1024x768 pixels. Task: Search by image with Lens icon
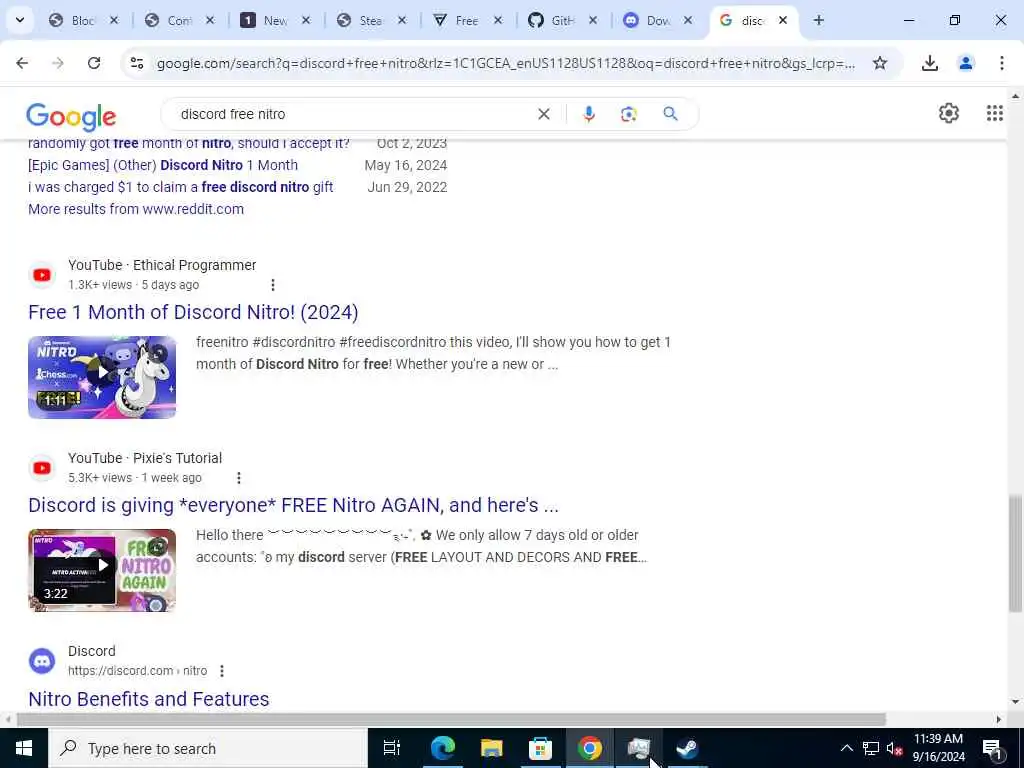pyautogui.click(x=628, y=114)
